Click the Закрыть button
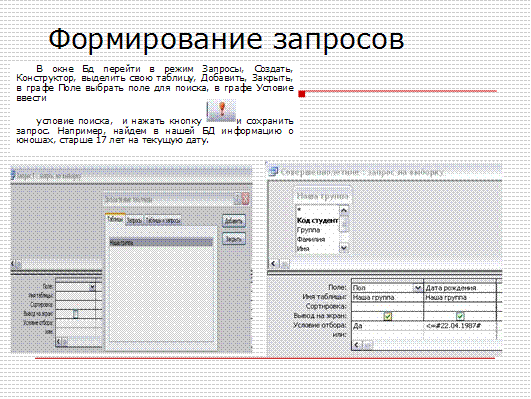 click(234, 239)
